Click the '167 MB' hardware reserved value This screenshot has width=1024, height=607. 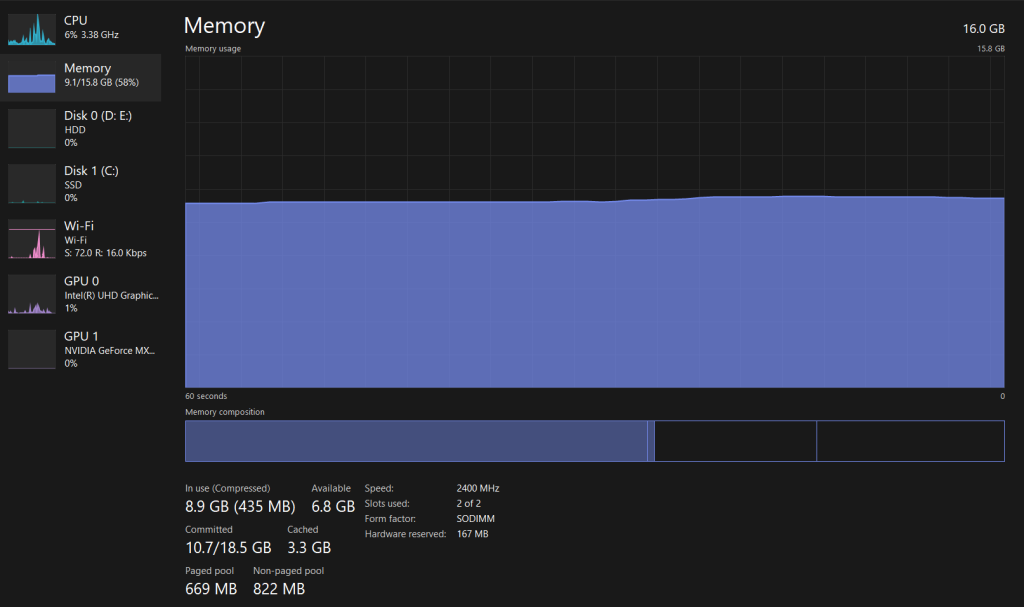pyautogui.click(x=472, y=534)
